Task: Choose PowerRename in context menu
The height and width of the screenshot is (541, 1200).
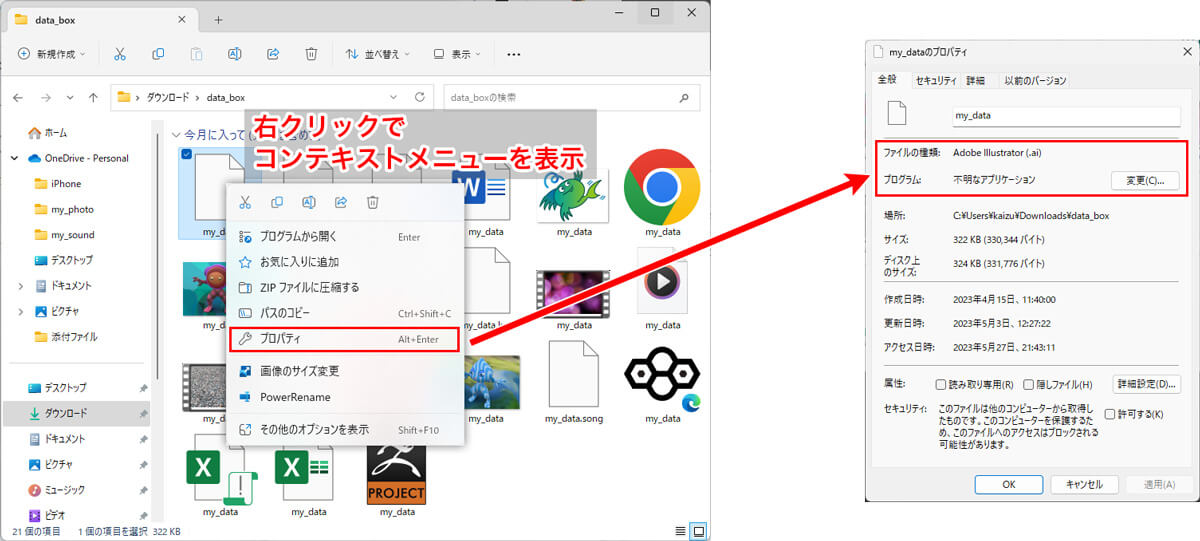Action: point(347,397)
